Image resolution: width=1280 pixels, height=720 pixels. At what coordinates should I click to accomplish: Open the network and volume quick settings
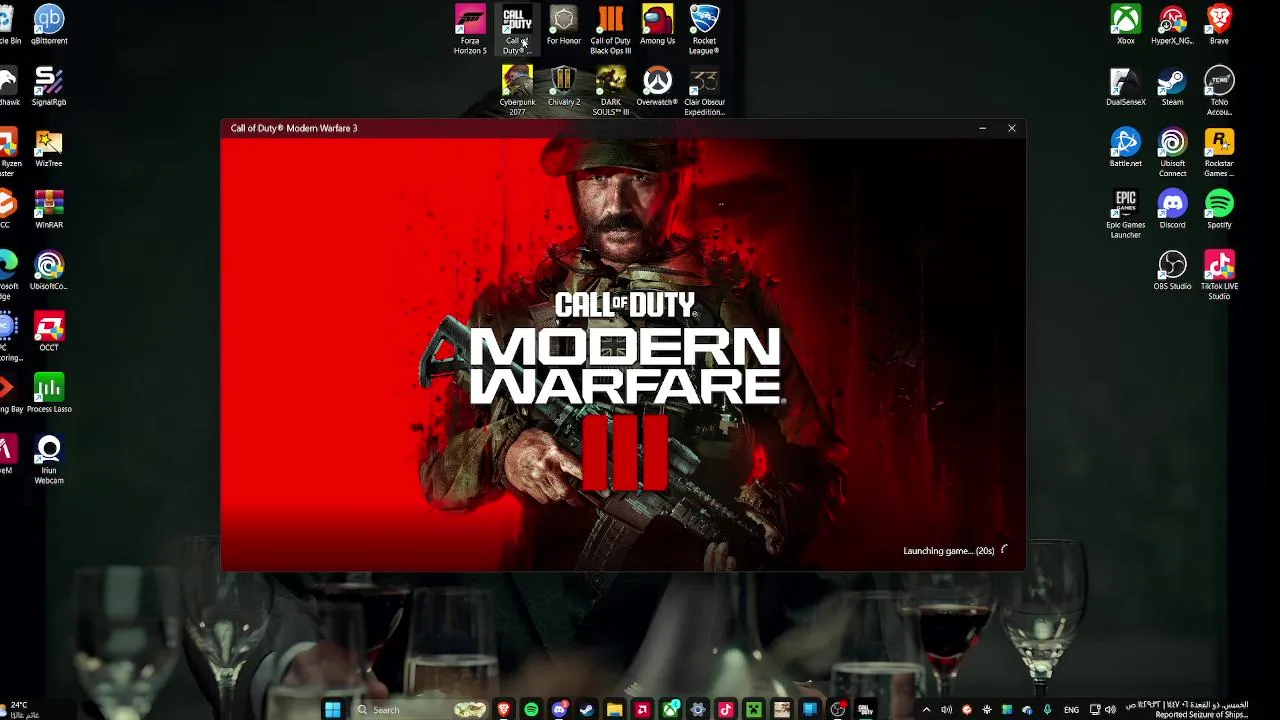click(x=1101, y=709)
